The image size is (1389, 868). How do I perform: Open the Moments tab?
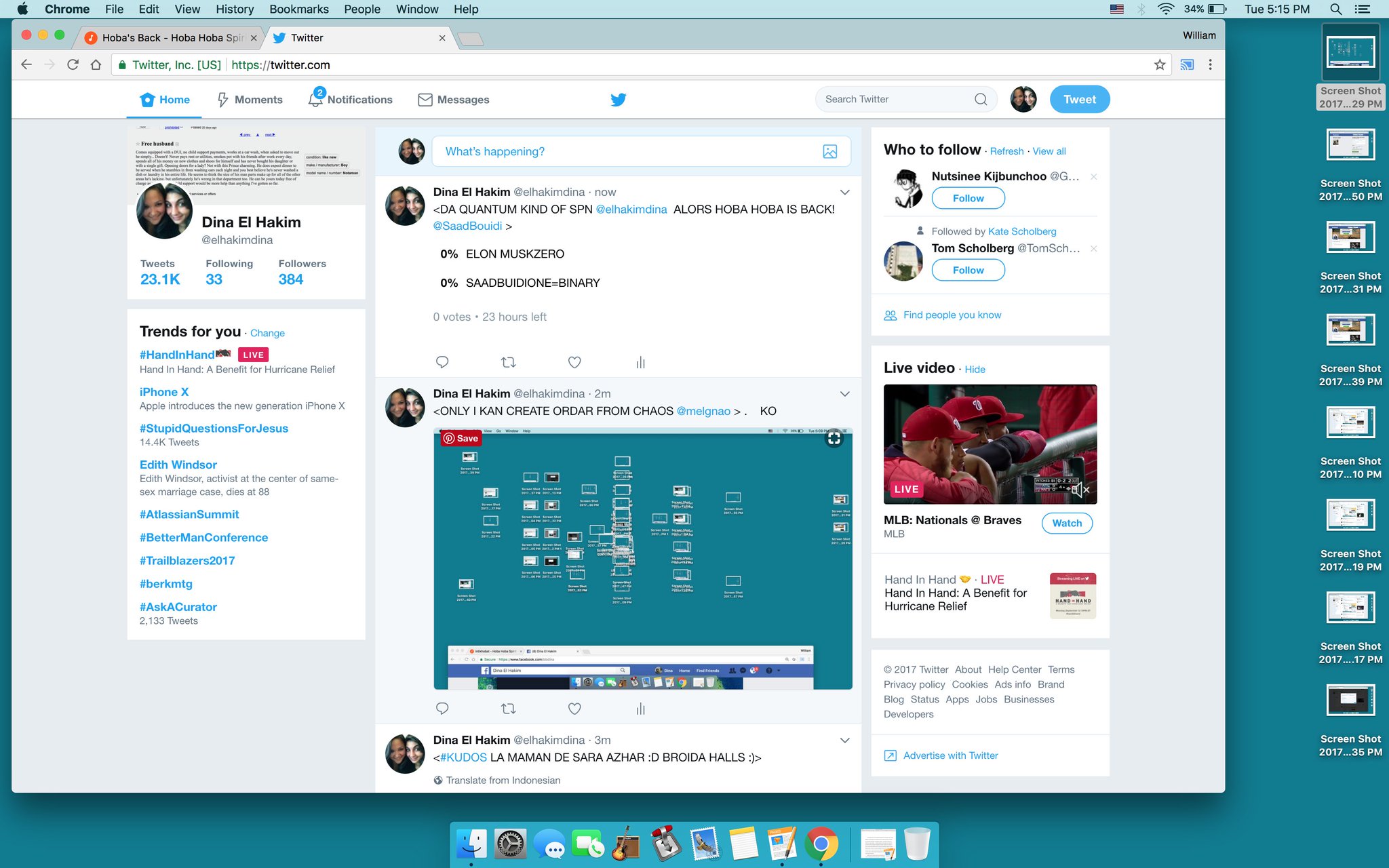click(250, 100)
